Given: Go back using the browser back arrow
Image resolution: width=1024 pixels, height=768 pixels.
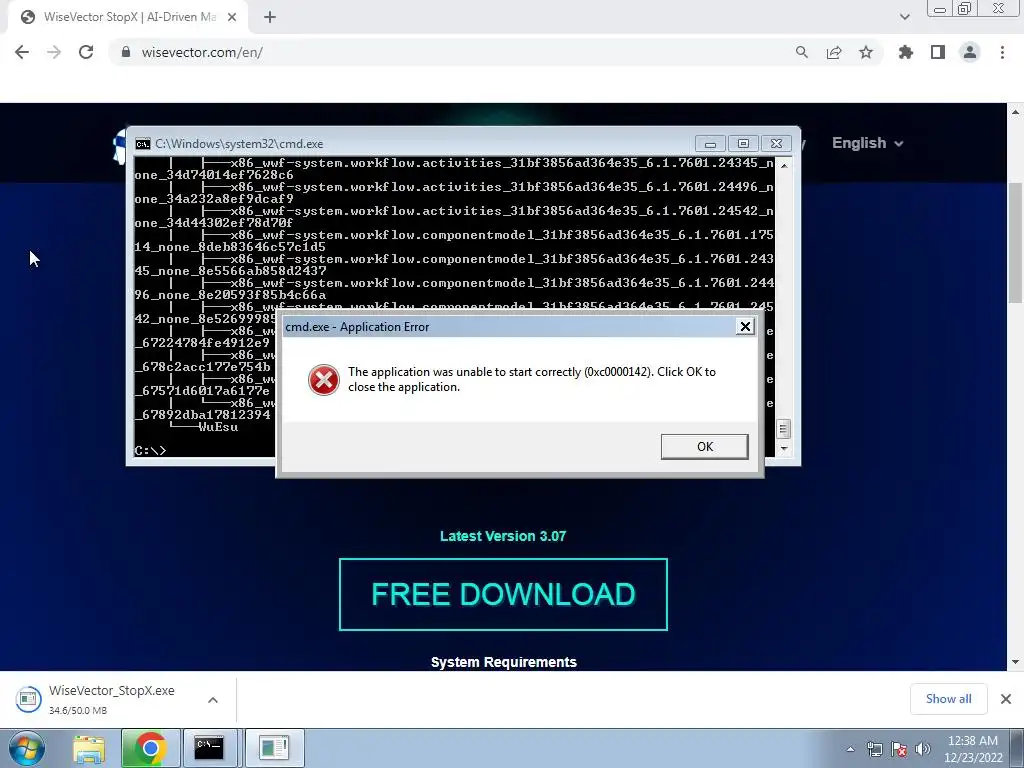Looking at the screenshot, I should click(x=22, y=52).
